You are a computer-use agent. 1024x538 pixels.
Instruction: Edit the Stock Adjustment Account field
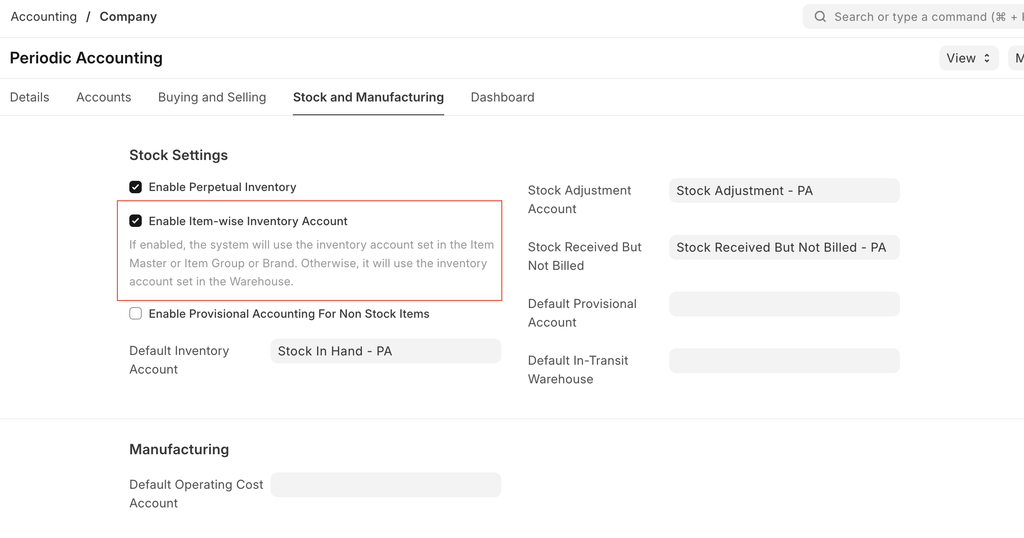(x=784, y=191)
